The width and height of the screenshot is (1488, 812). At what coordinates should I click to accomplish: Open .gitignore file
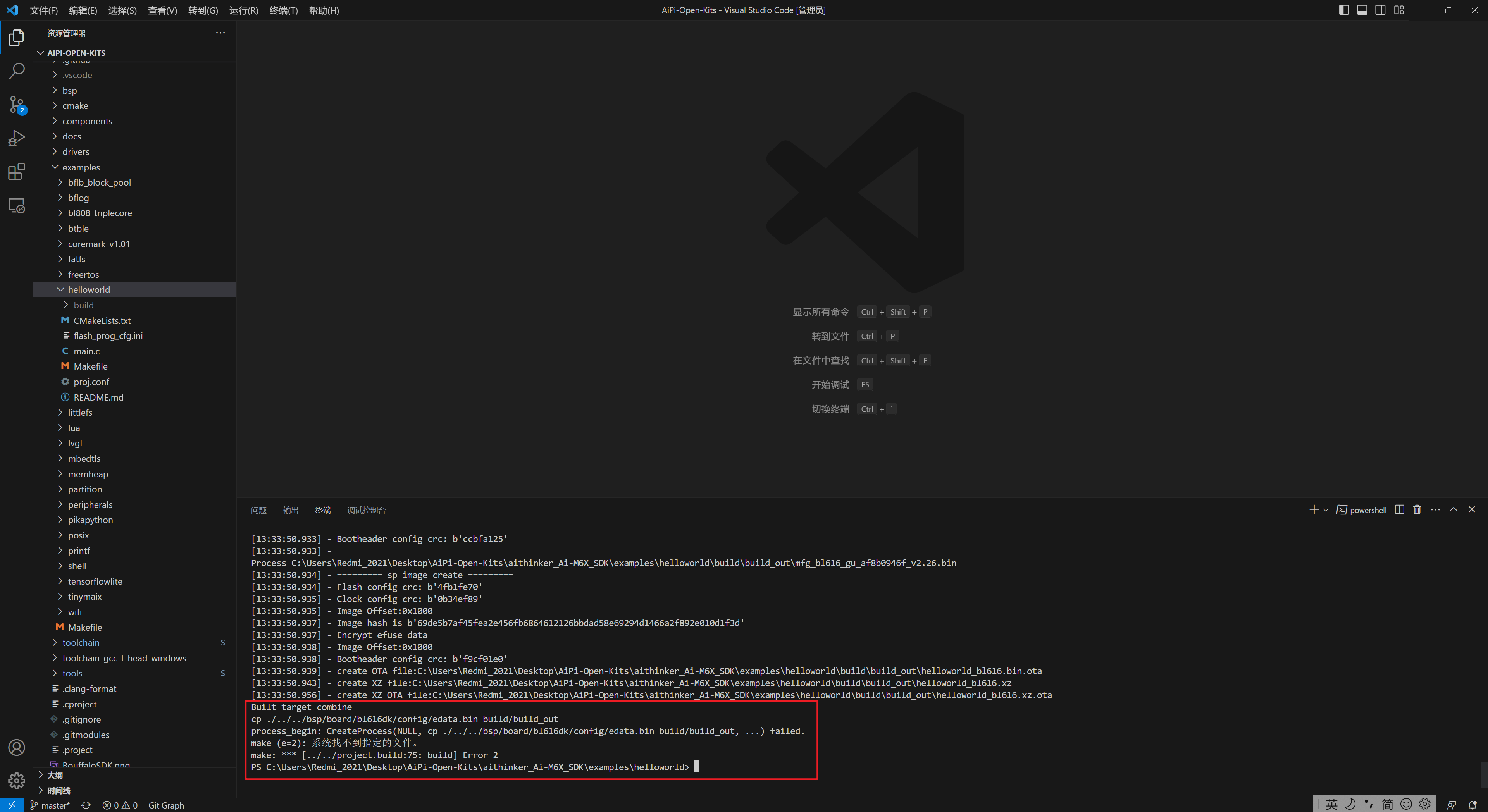(134, 719)
